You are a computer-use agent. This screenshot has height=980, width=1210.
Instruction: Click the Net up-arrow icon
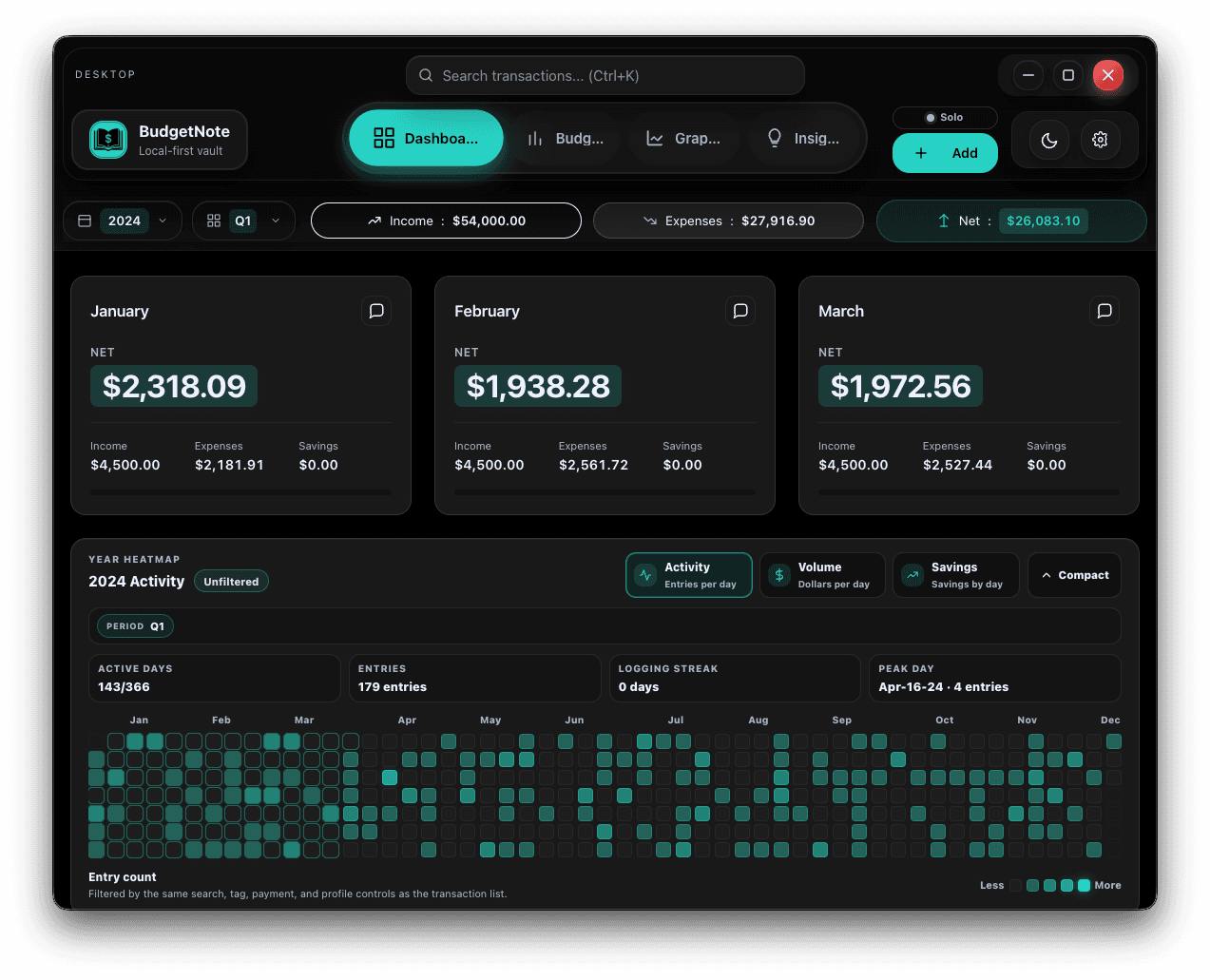[x=944, y=221]
